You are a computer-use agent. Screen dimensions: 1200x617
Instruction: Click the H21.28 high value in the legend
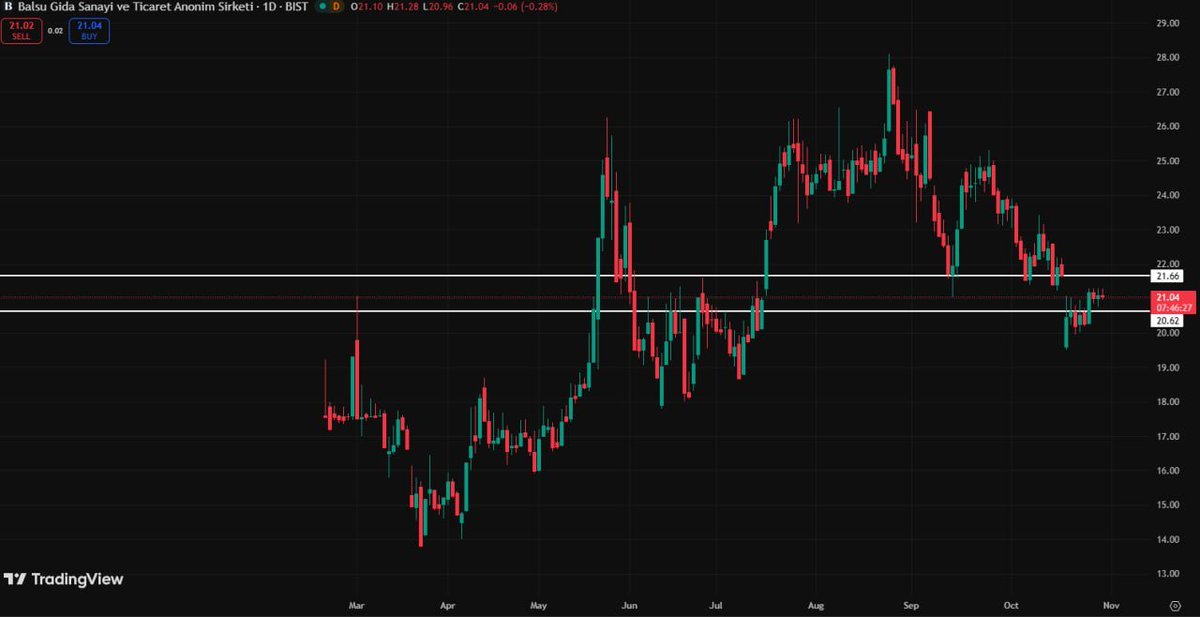[402, 8]
